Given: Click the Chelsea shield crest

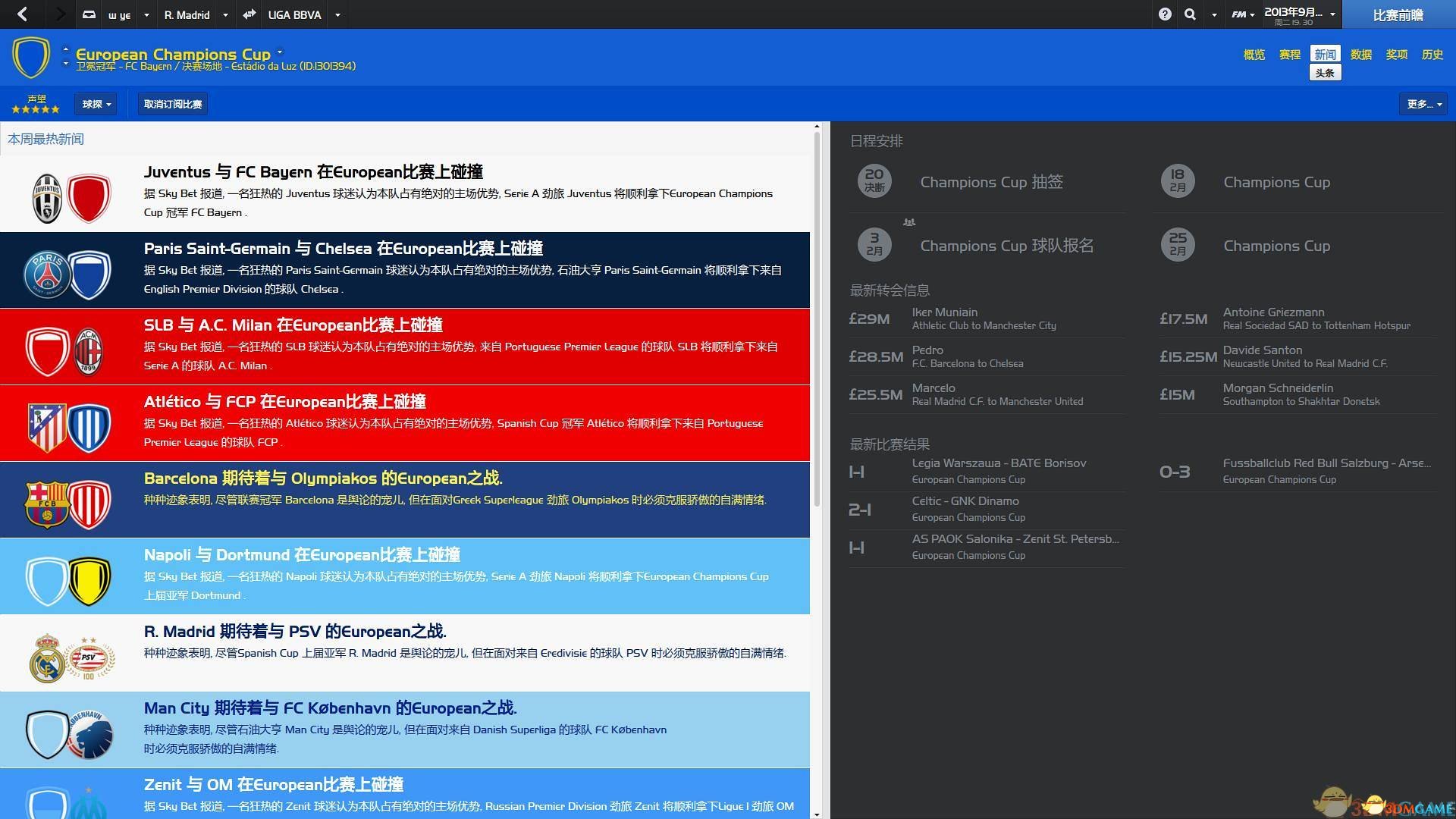Looking at the screenshot, I should click(x=89, y=275).
